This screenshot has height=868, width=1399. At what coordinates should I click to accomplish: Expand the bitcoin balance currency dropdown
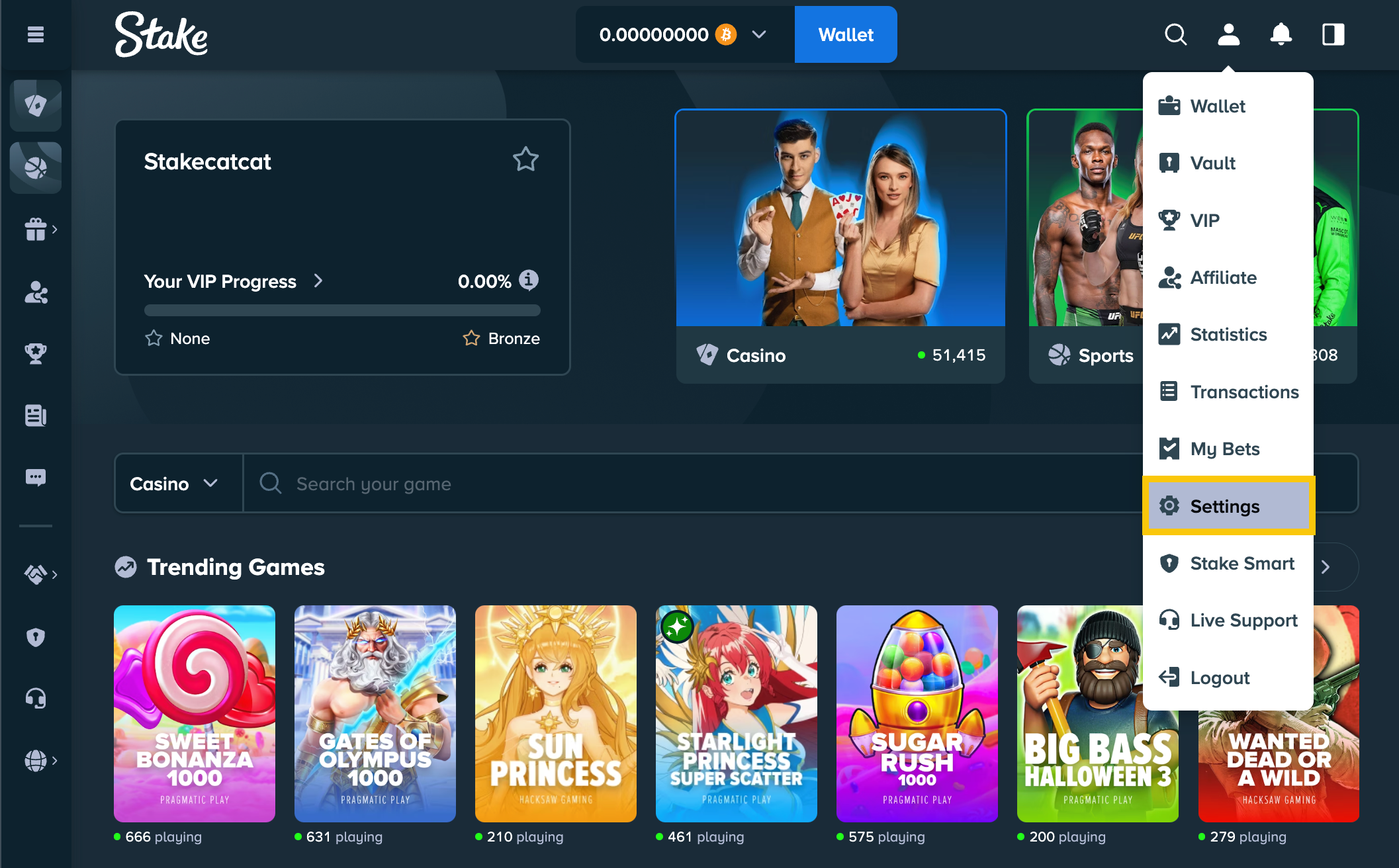click(759, 34)
